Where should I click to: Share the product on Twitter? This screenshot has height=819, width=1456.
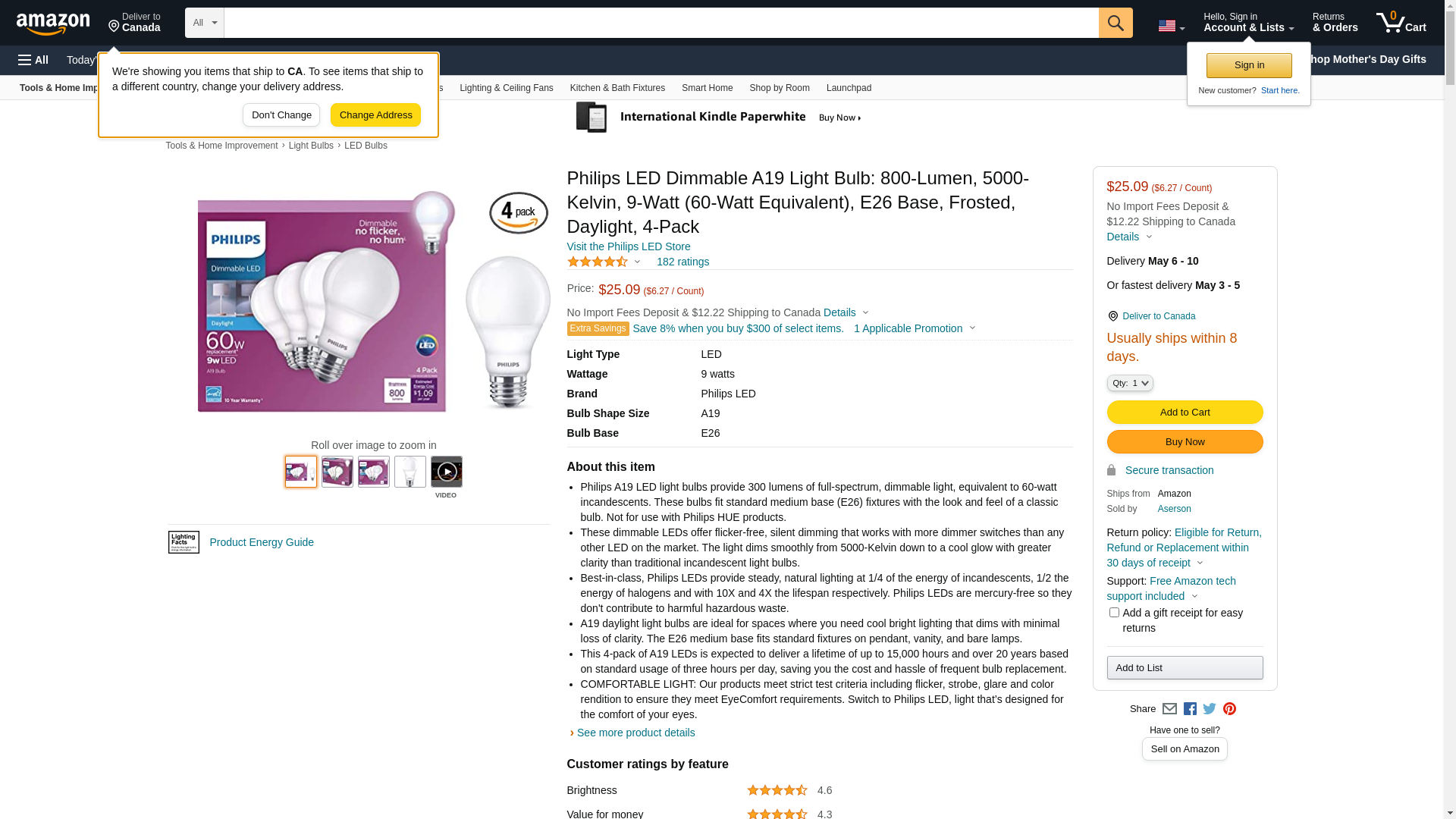1210,709
